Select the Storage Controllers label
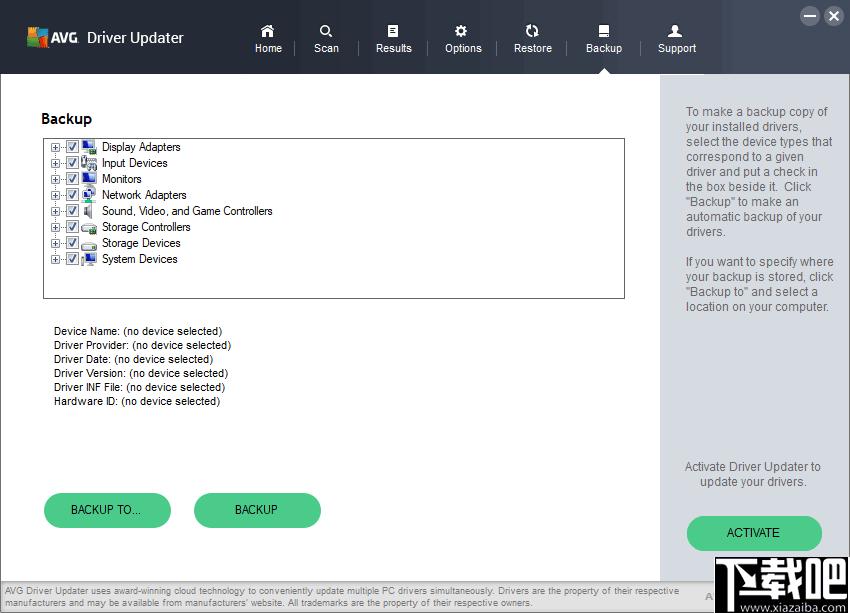This screenshot has width=850, height=613. (x=146, y=227)
